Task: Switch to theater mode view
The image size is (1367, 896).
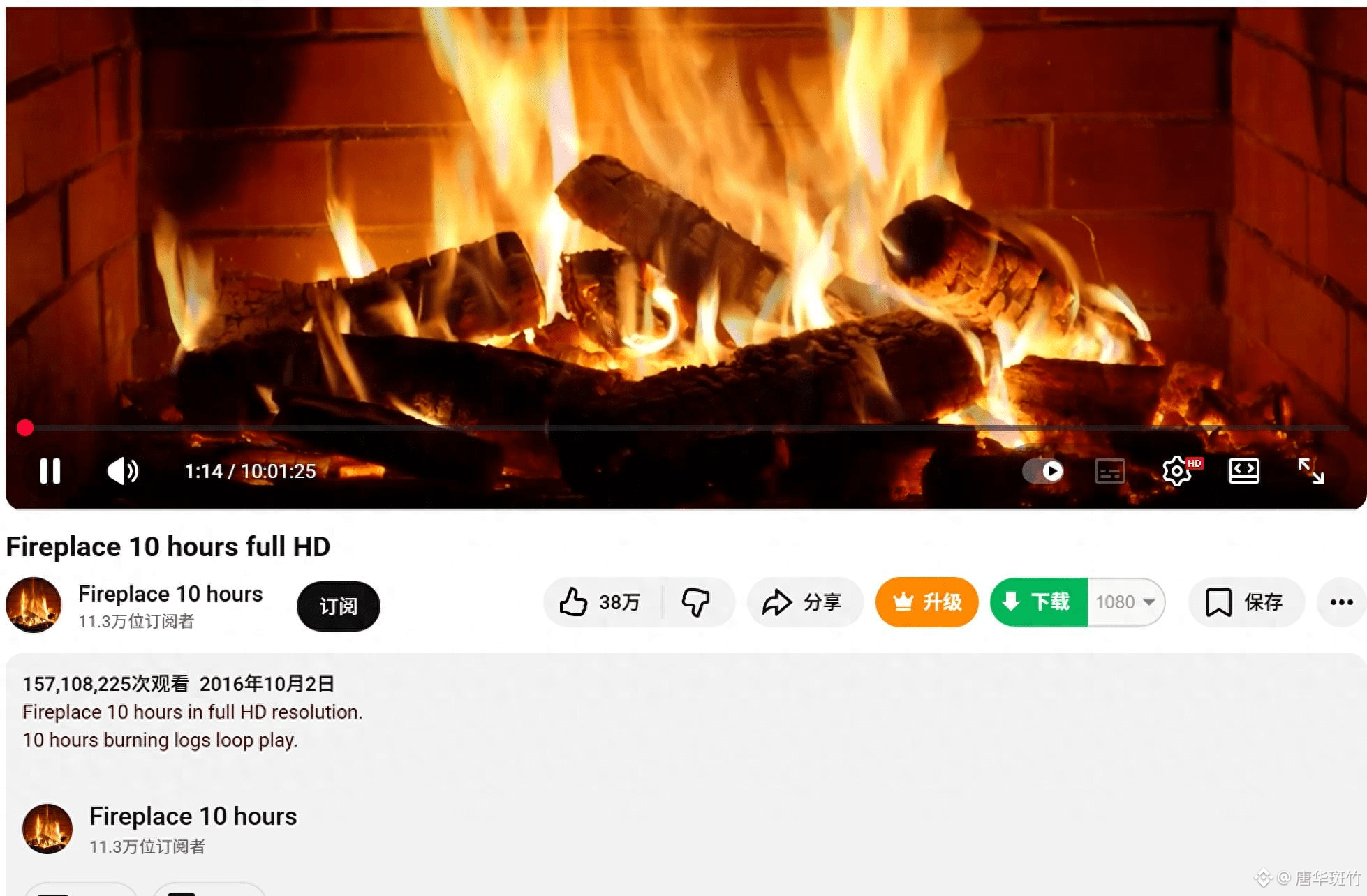Action: [x=1243, y=471]
